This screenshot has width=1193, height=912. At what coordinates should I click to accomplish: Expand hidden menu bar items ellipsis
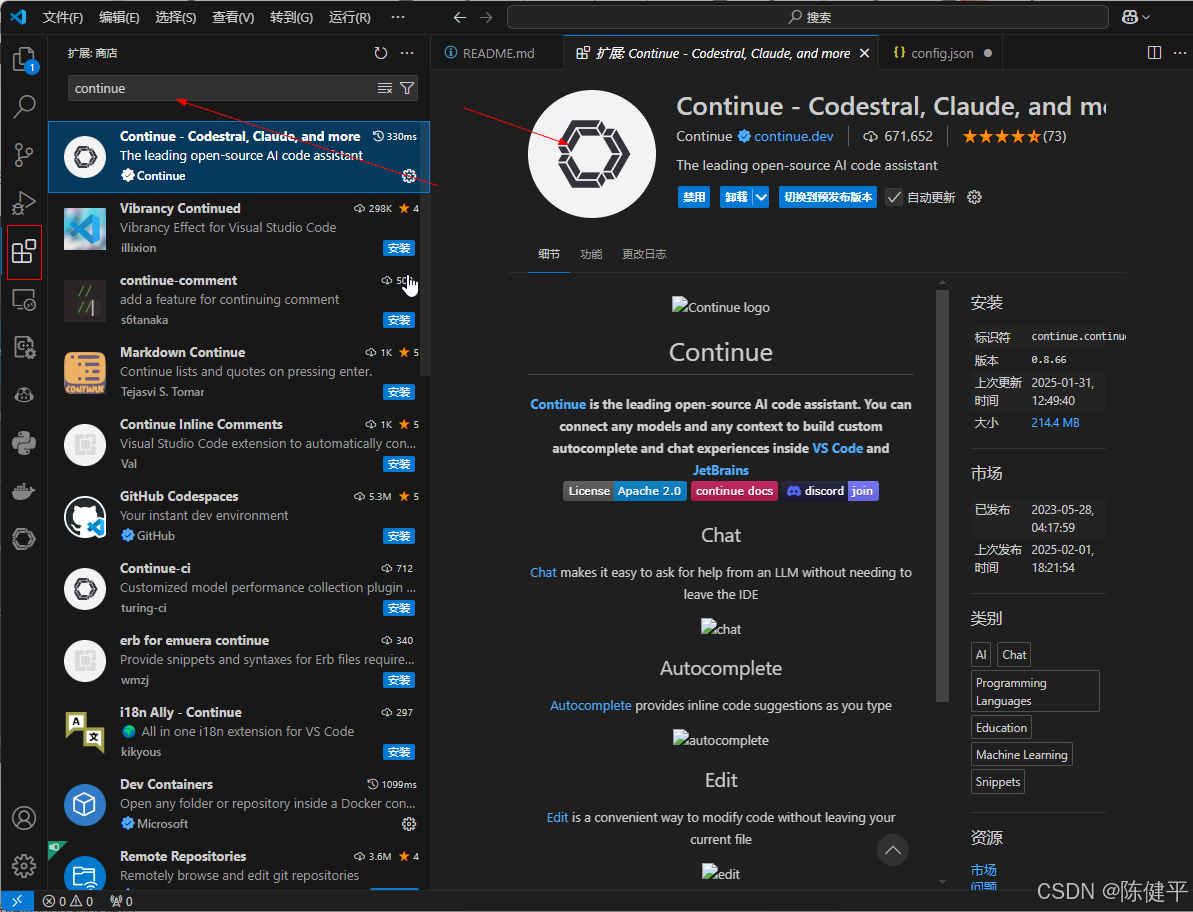tap(398, 17)
